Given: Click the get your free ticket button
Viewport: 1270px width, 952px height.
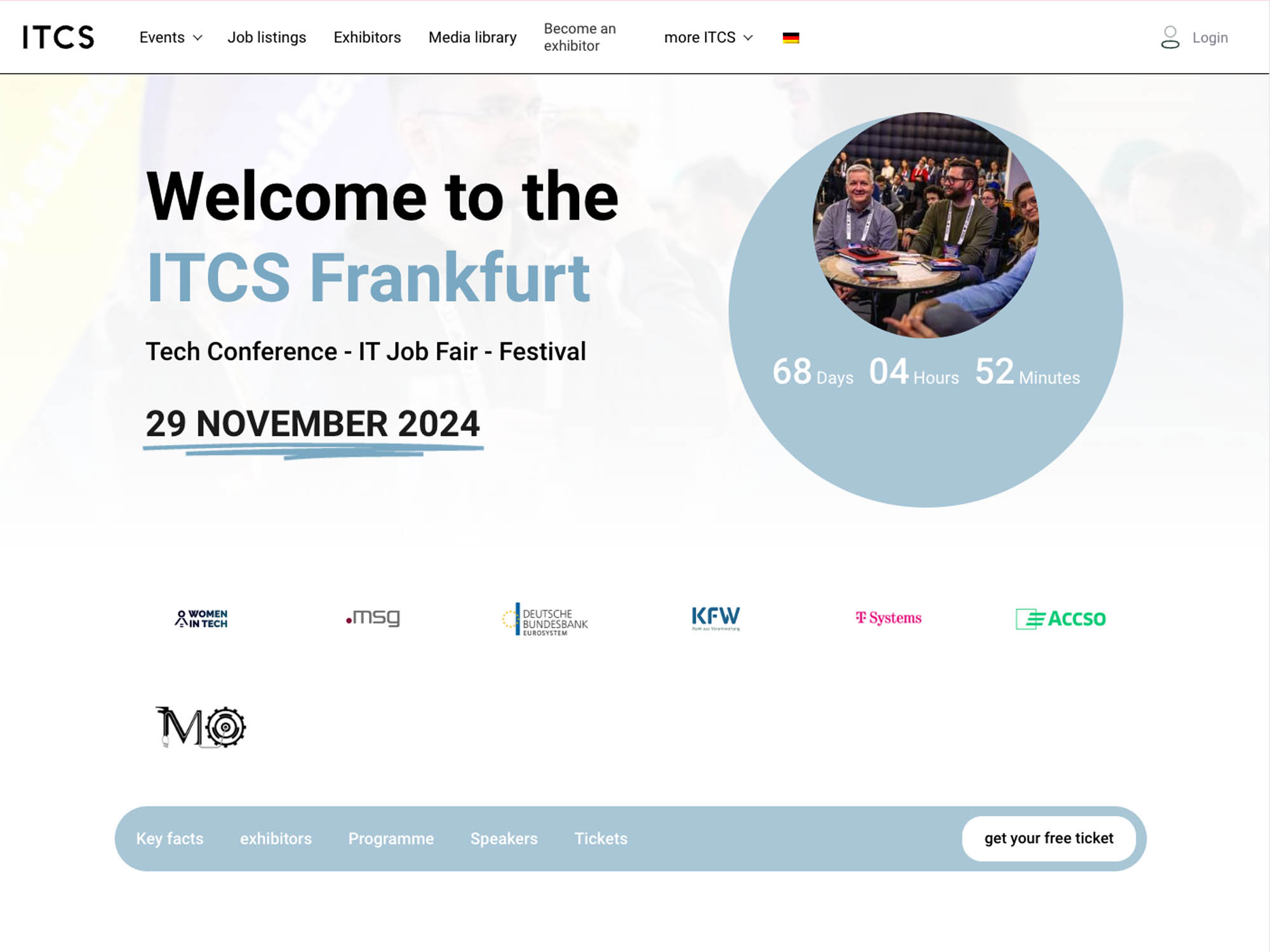Looking at the screenshot, I should [1048, 838].
